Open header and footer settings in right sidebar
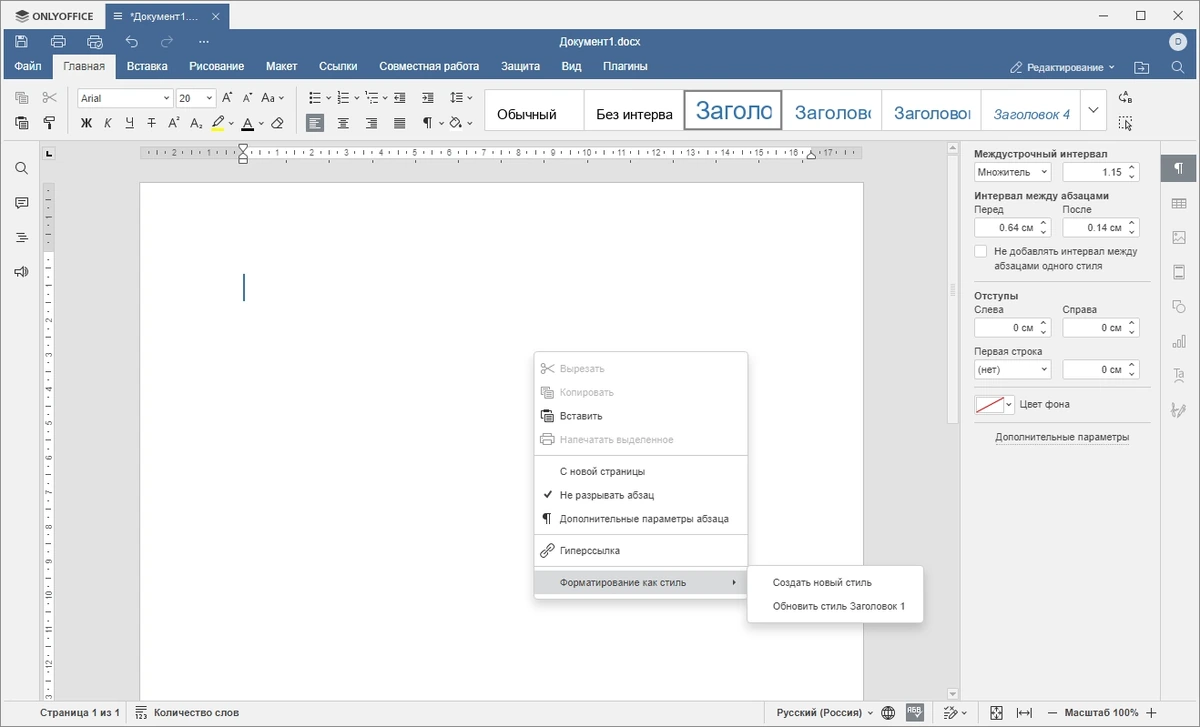The width and height of the screenshot is (1200, 727). 1179,272
